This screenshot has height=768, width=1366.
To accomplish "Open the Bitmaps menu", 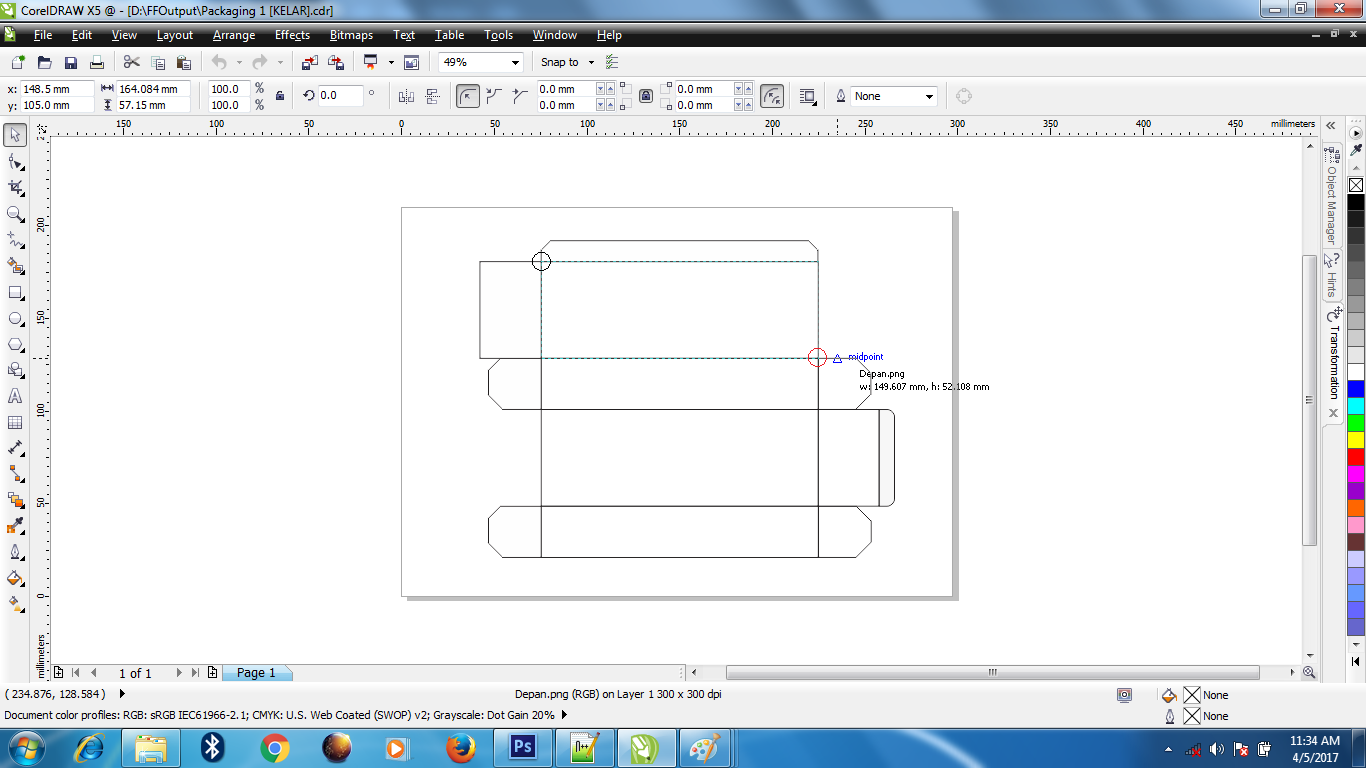I will tap(351, 35).
